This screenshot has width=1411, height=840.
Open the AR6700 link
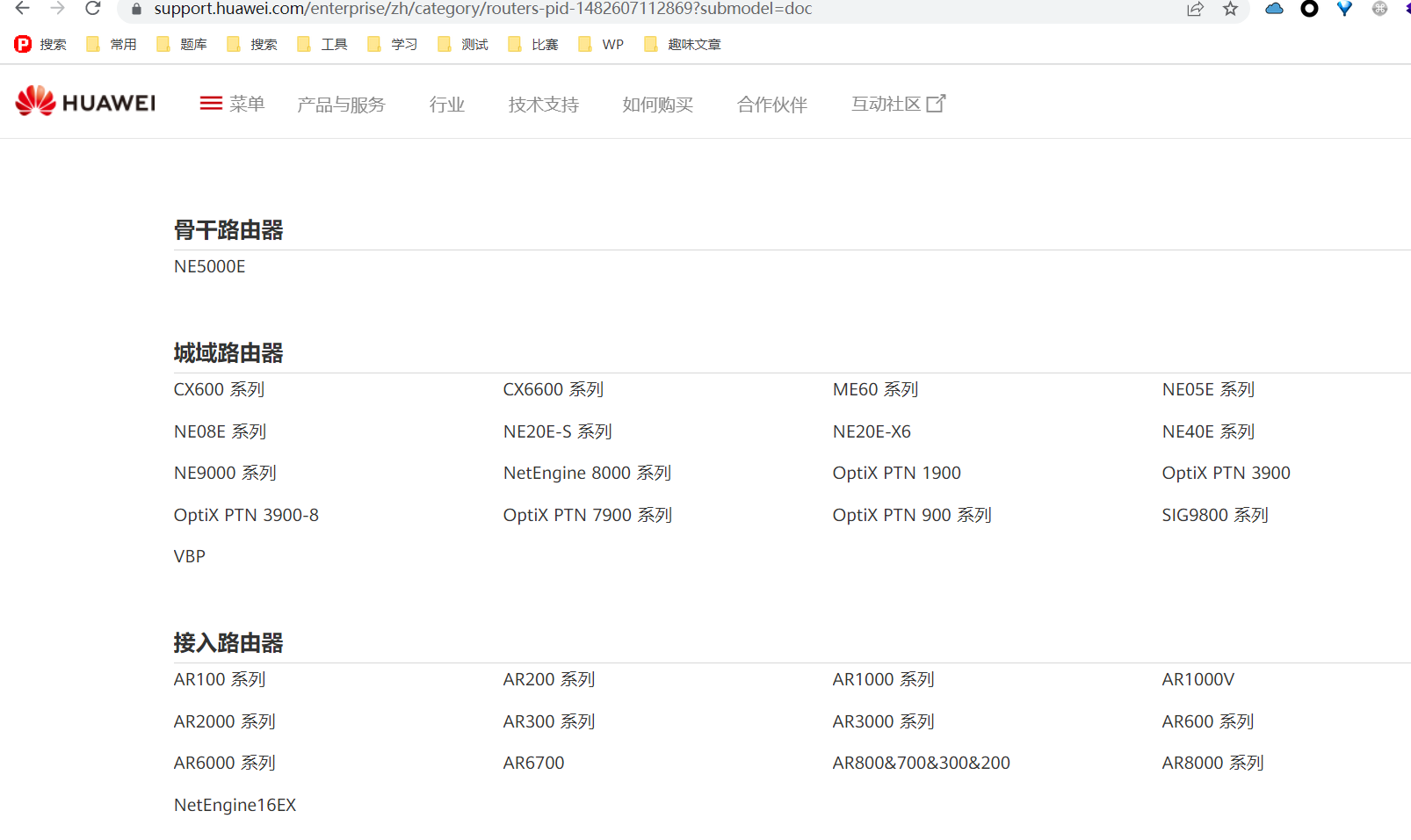534,763
